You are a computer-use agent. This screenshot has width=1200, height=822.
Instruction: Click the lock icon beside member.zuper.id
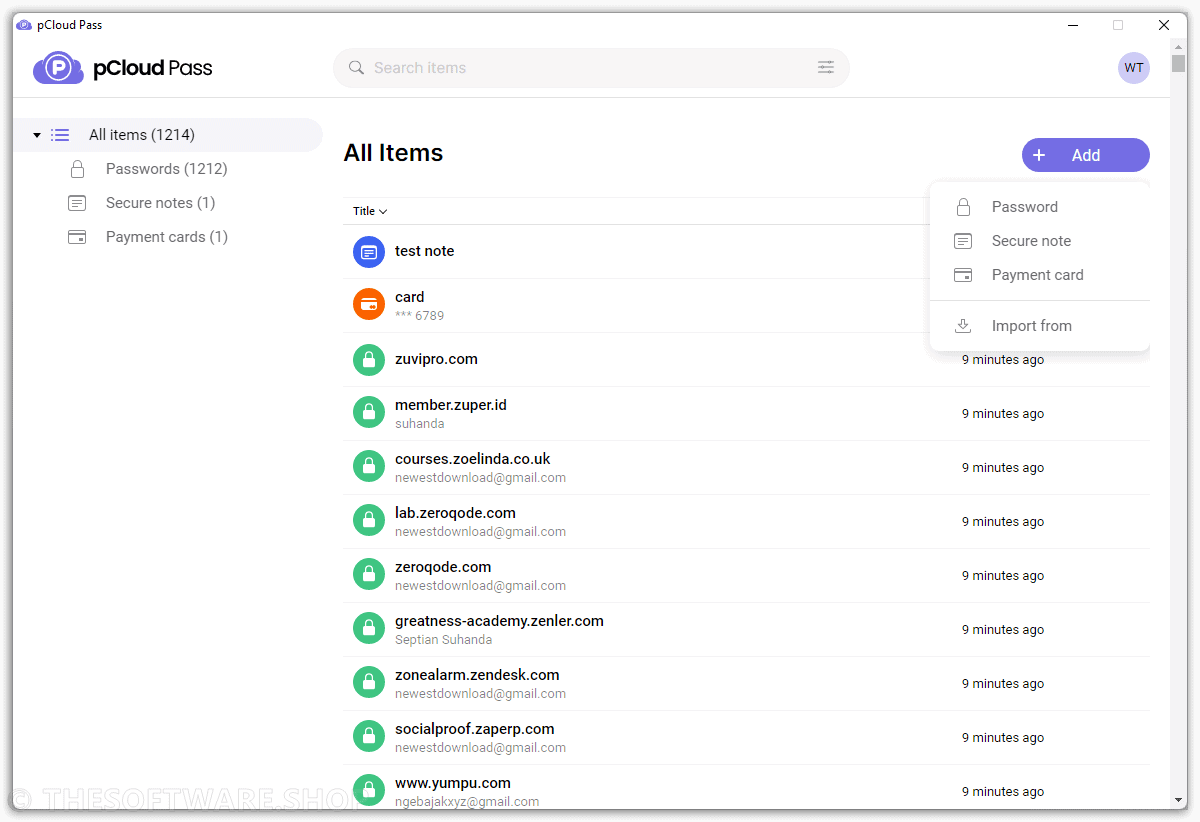click(369, 412)
